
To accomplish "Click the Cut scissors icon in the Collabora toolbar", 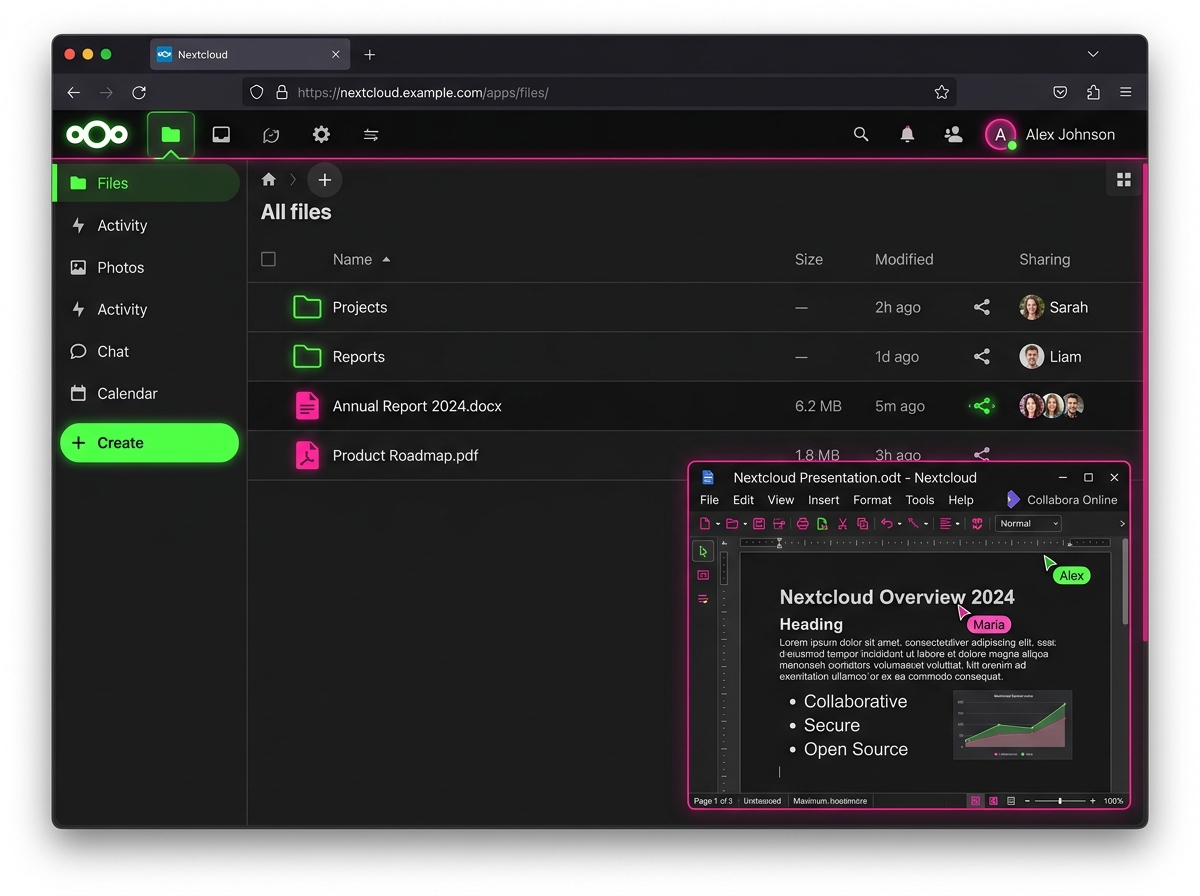I will [x=842, y=524].
